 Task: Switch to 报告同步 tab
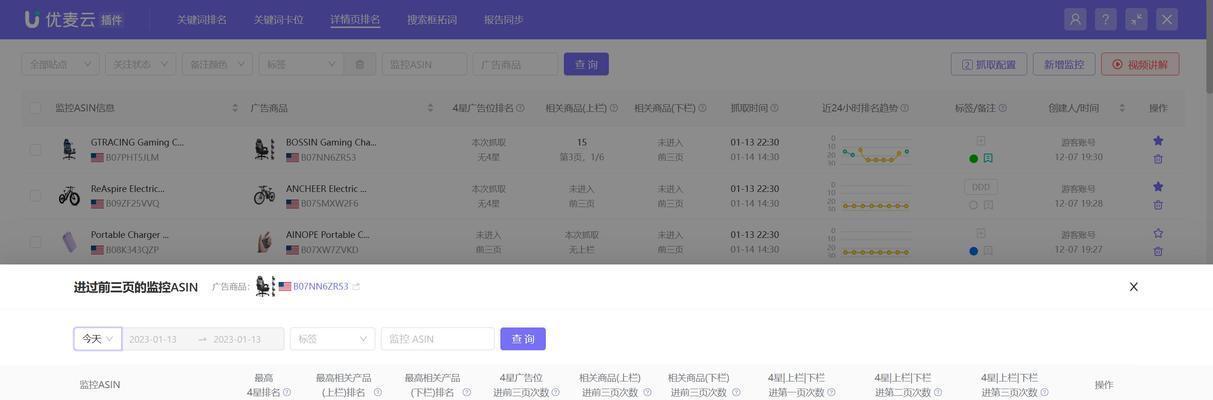point(504,20)
